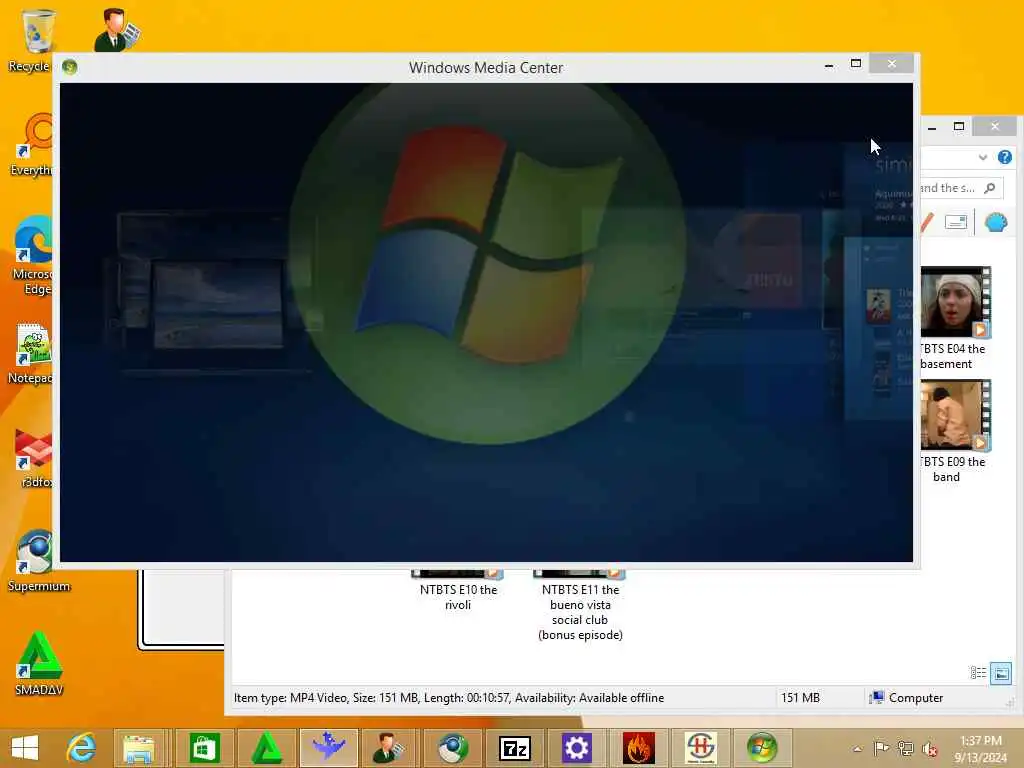This screenshot has height=768, width=1024.
Task: Click the Computer entry in the status bar
Action: coord(906,697)
